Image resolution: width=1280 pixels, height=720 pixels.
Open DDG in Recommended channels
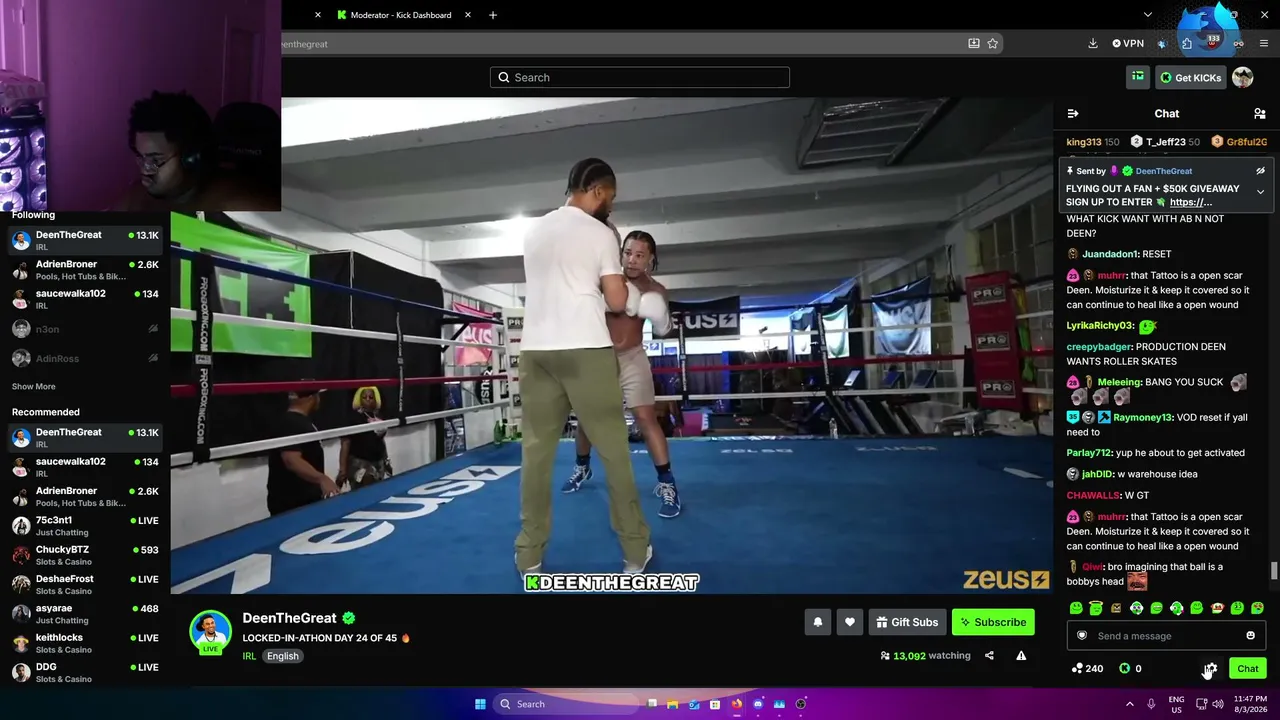pyautogui.click(x=85, y=672)
